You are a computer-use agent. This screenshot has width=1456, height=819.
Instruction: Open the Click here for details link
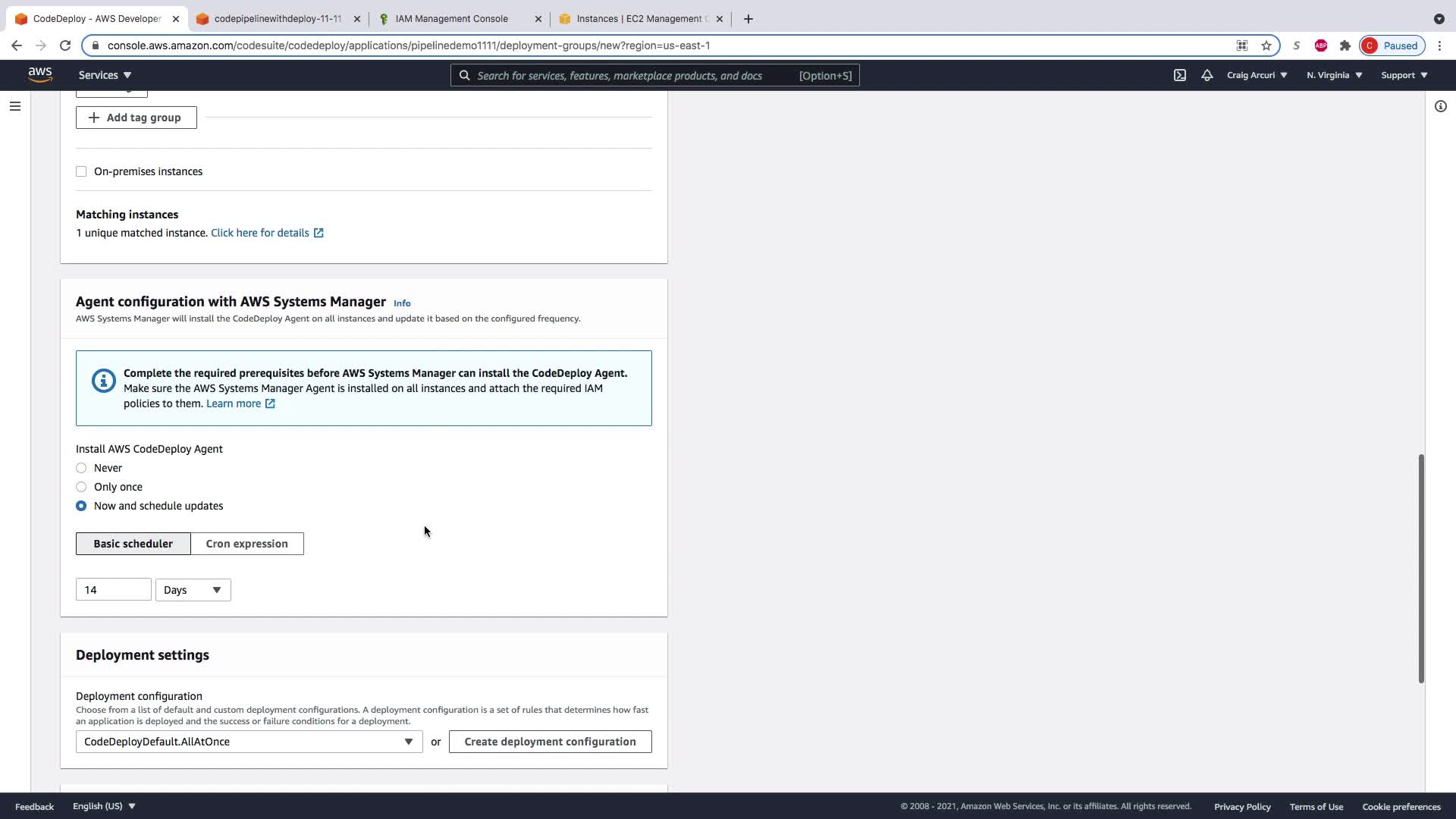point(260,233)
